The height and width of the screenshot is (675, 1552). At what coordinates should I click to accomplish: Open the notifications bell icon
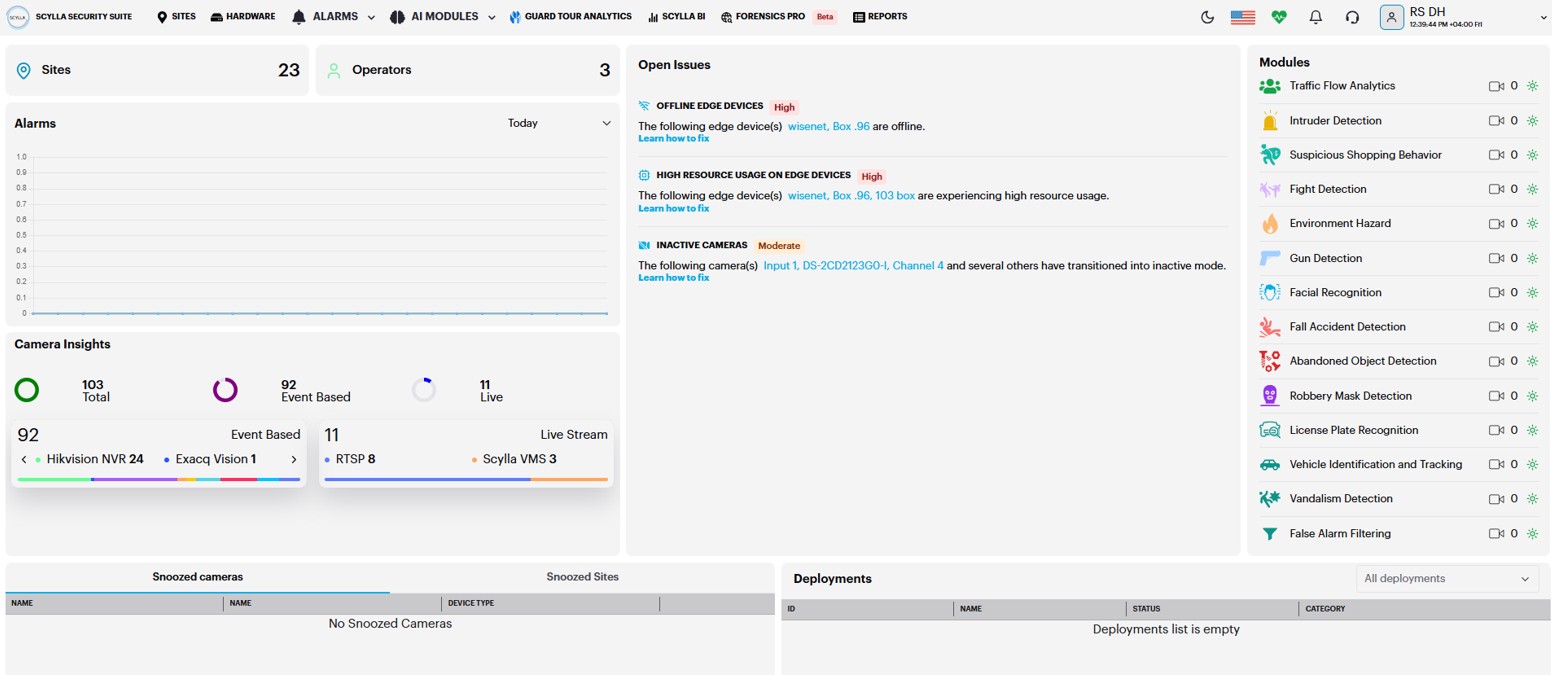[1316, 17]
